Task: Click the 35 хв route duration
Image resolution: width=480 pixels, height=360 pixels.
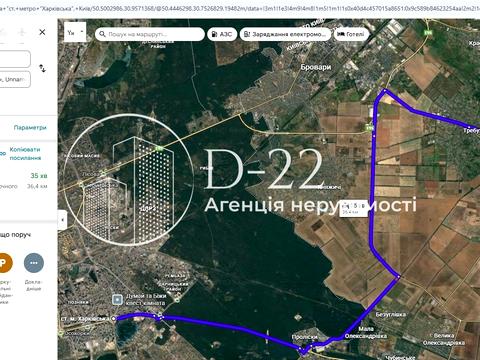Action: point(39,176)
